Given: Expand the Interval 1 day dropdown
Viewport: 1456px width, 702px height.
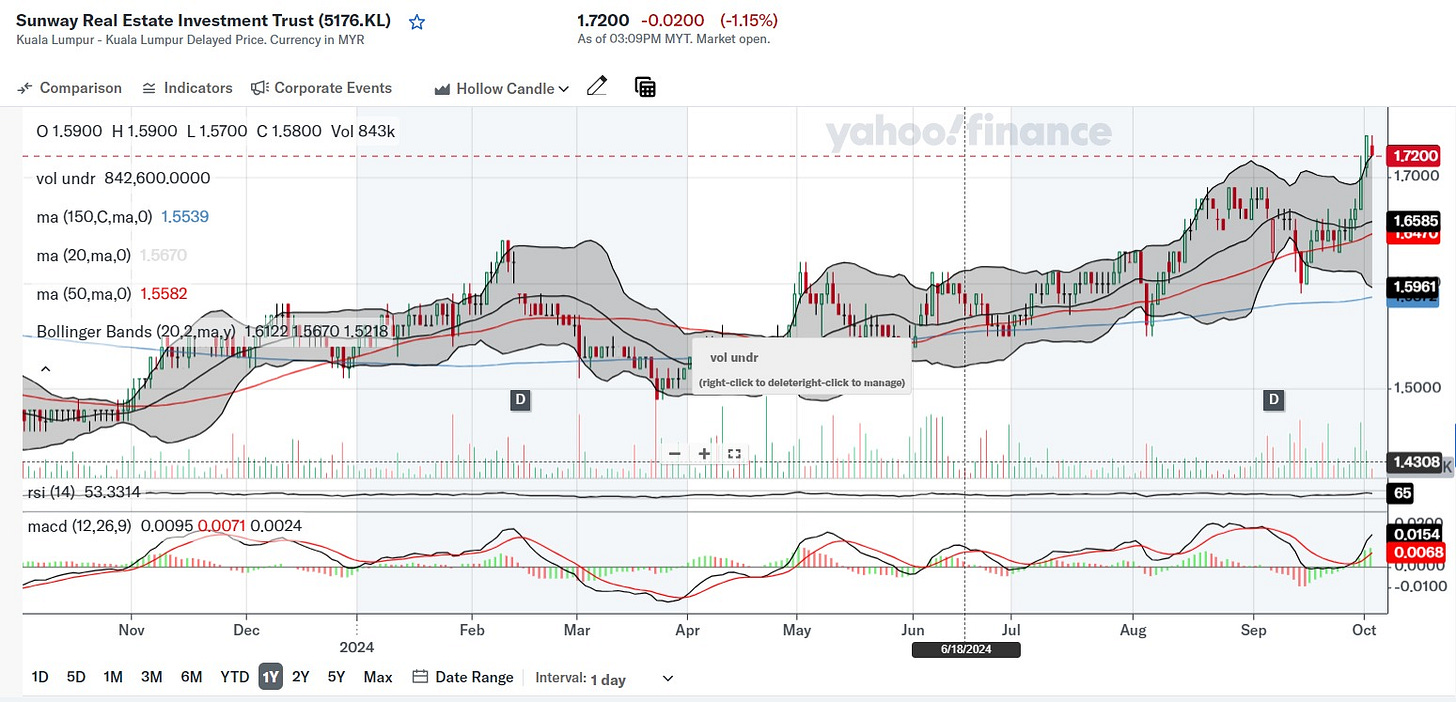Looking at the screenshot, I should 605,678.
